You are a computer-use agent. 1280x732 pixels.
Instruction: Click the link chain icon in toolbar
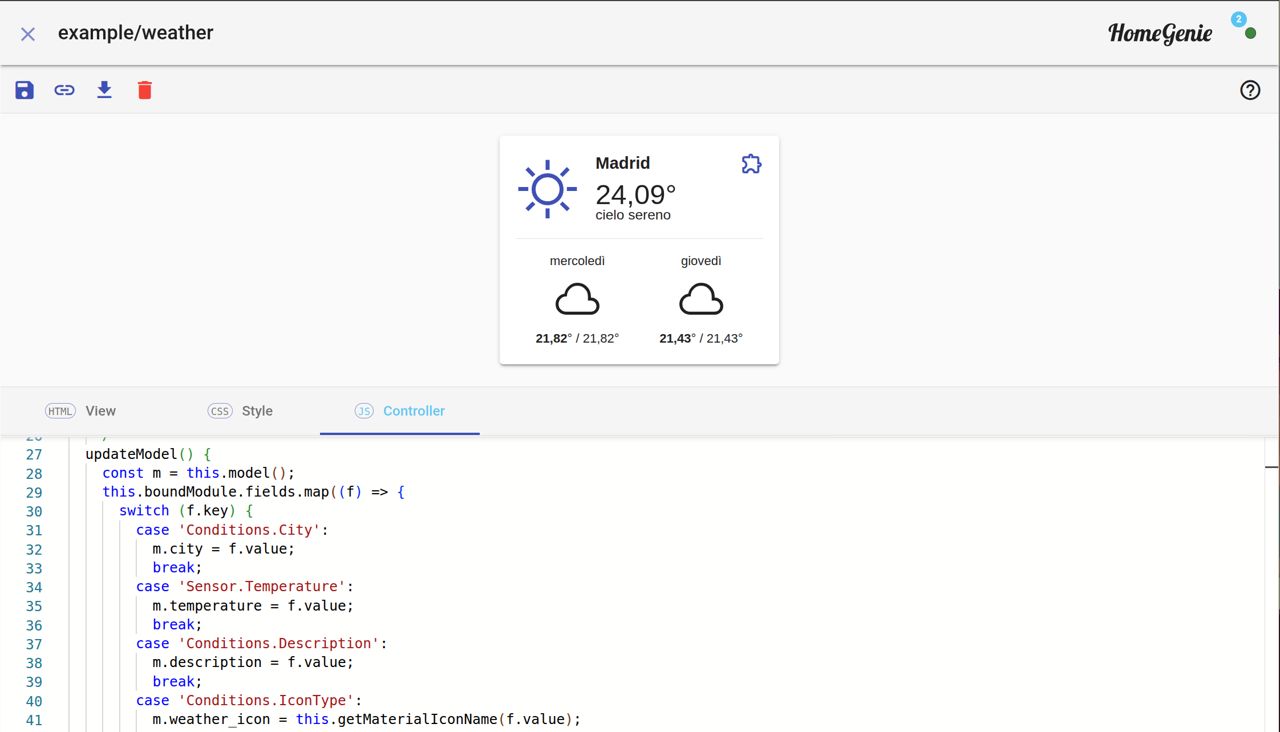click(65, 90)
